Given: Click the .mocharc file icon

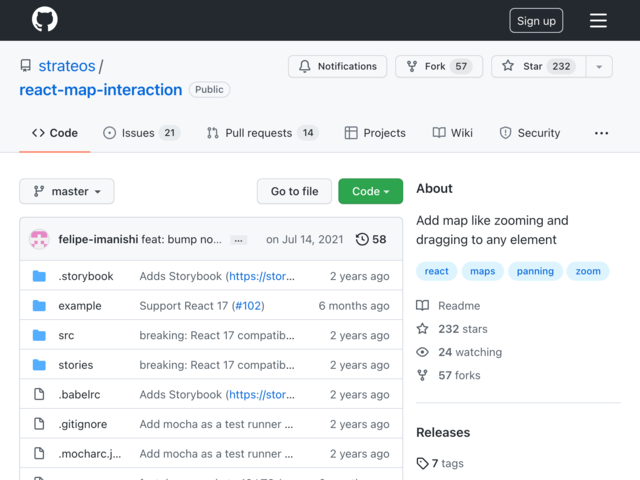Looking at the screenshot, I should click(39, 453).
